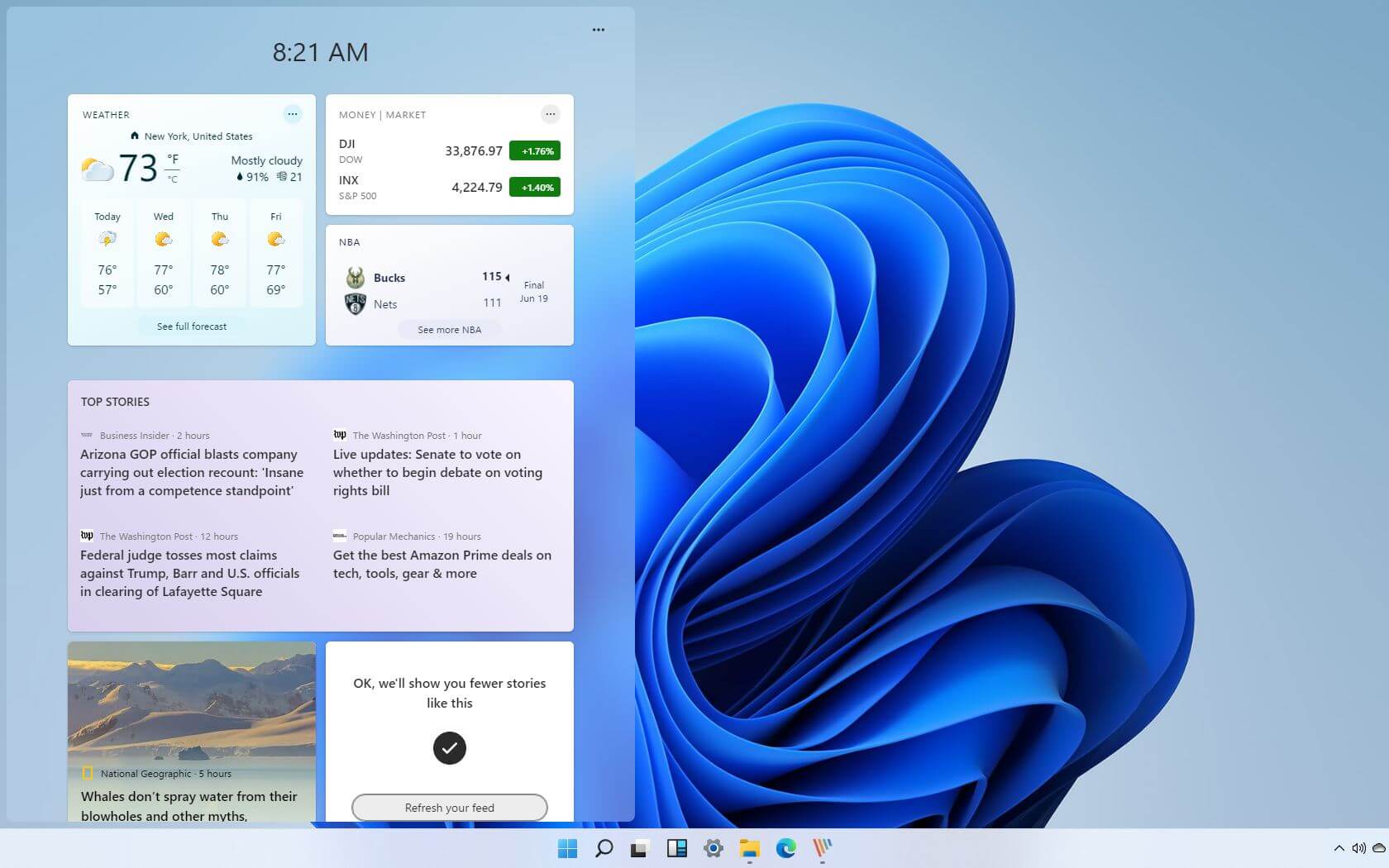
Task: Open the Start menu
Action: pyautogui.click(x=567, y=848)
